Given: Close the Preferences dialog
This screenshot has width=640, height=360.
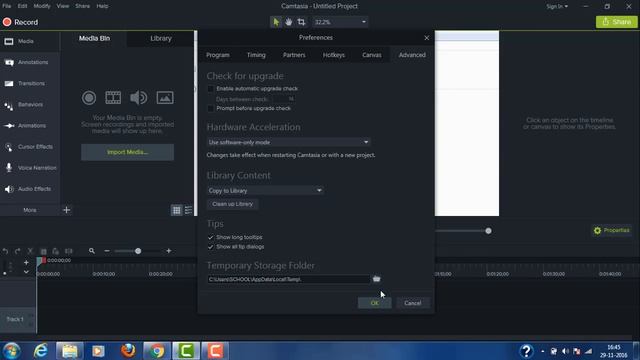Looking at the screenshot, I should 426,38.
